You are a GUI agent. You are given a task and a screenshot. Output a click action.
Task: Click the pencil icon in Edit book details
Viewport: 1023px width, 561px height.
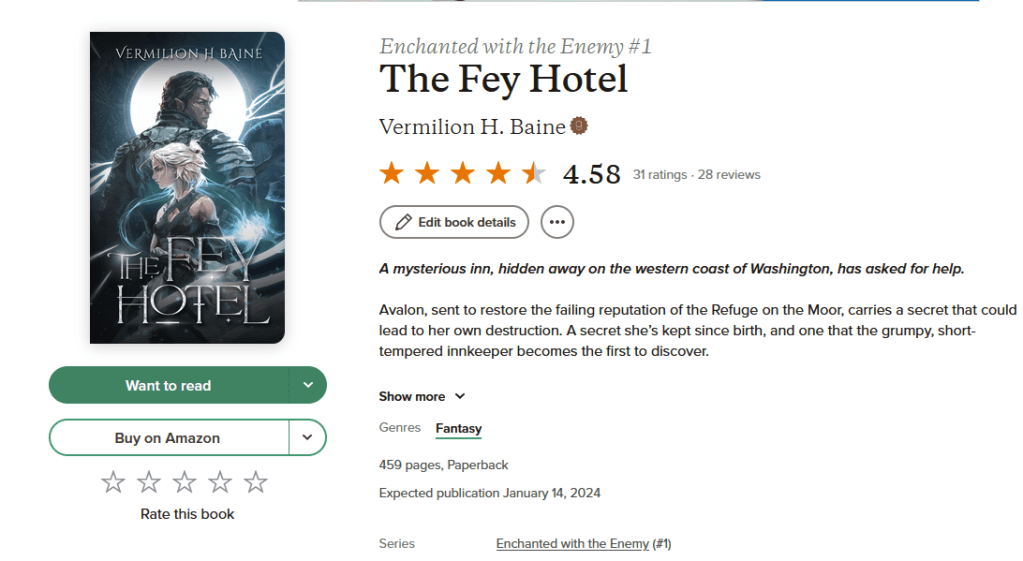pyautogui.click(x=404, y=222)
